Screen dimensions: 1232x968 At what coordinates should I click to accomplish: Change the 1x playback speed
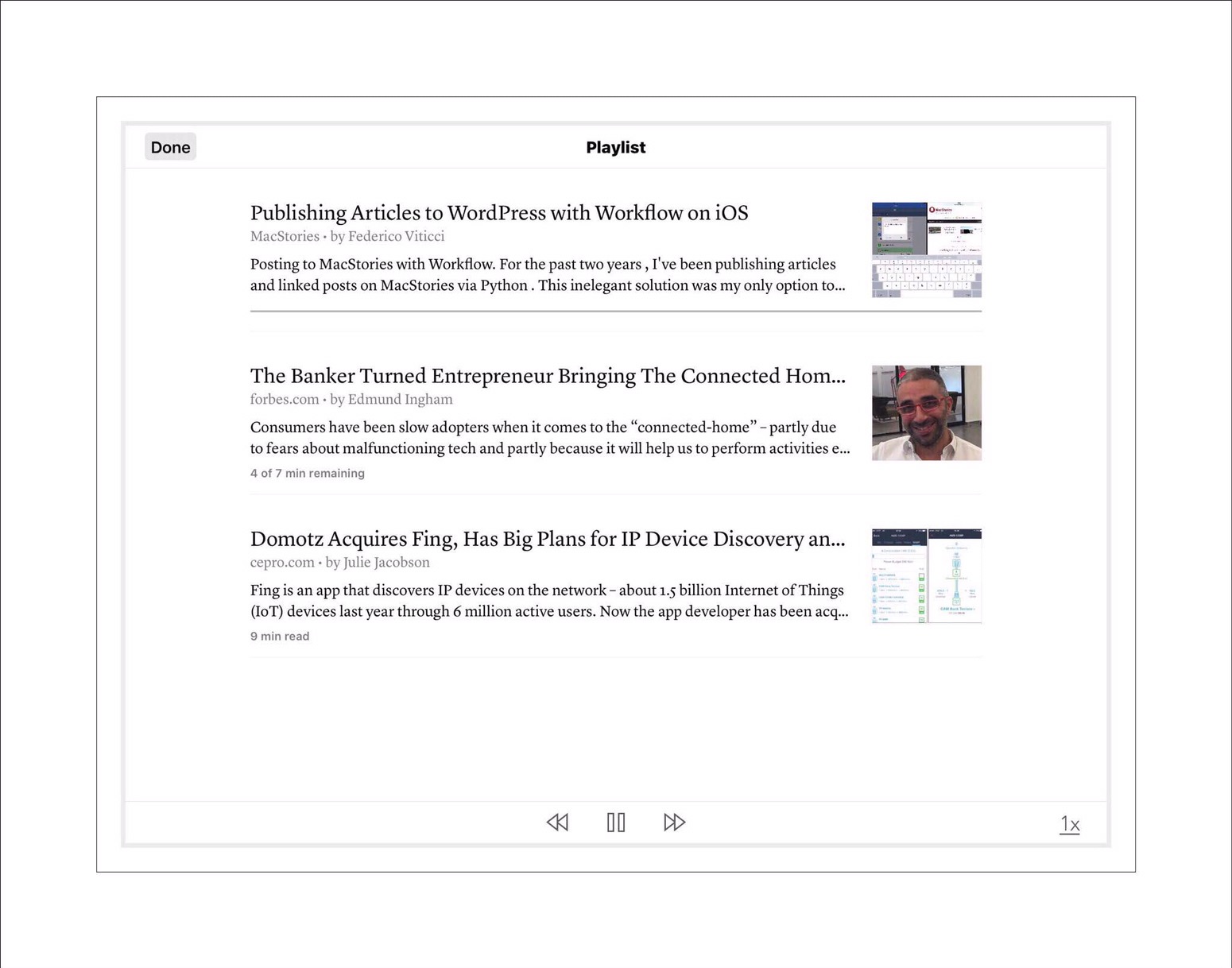pyautogui.click(x=1069, y=824)
